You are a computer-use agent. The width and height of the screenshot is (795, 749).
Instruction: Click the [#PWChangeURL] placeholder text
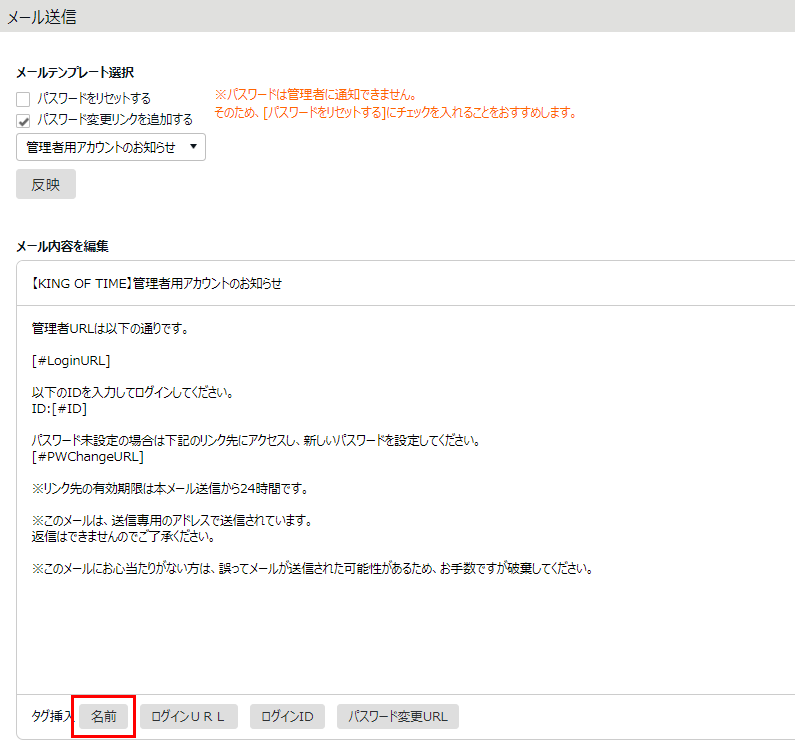(88, 456)
